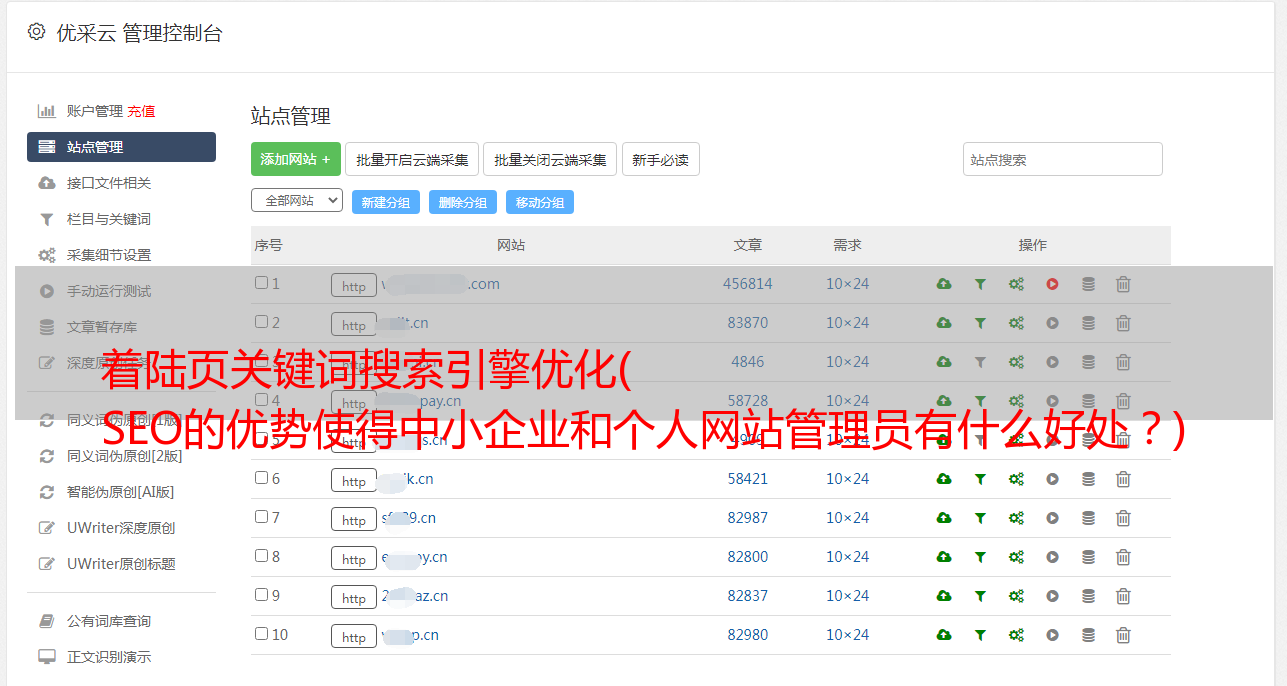Image resolution: width=1287 pixels, height=686 pixels.
Task: Click the 移动分组 button
Action: click(x=540, y=202)
